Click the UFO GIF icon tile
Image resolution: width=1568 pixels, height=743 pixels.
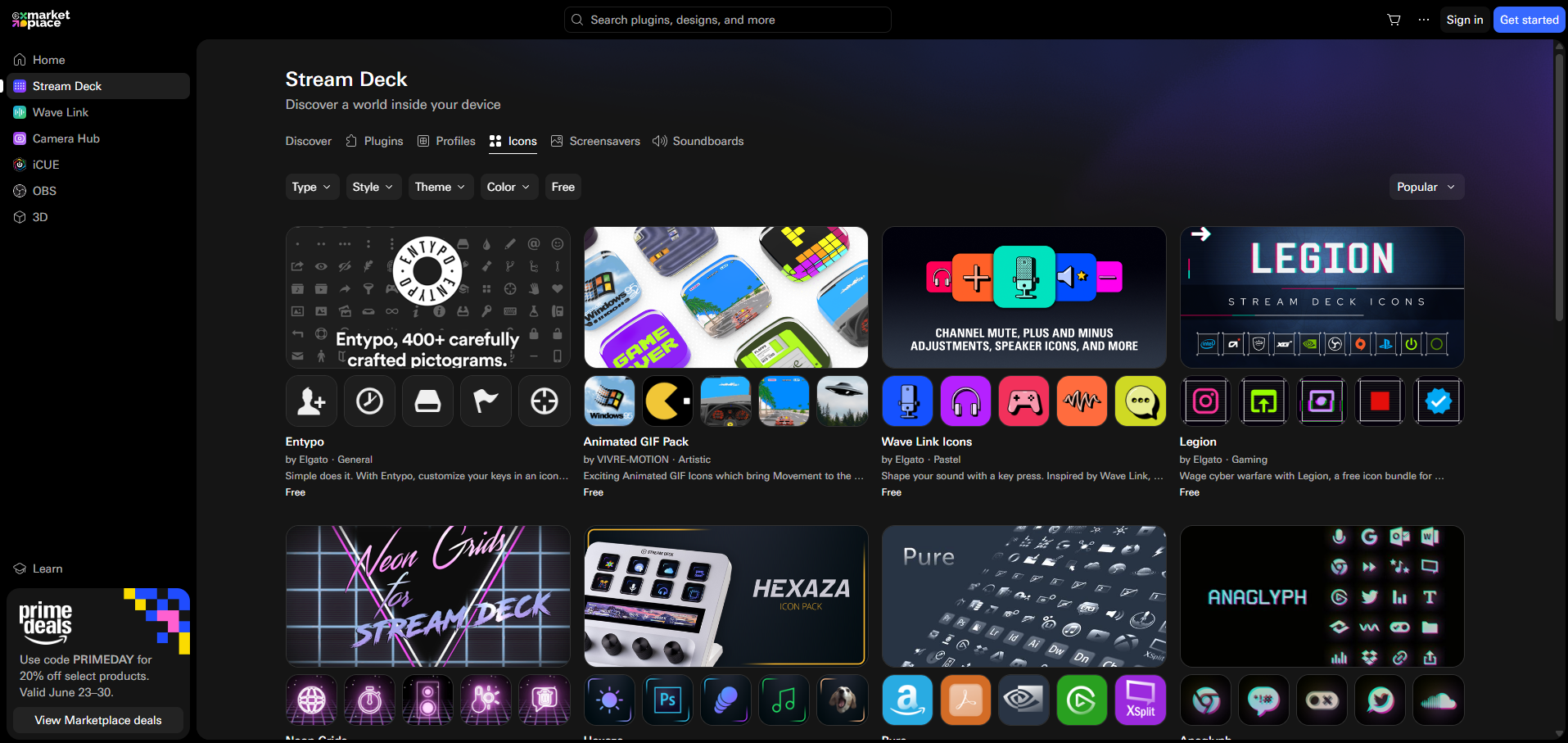842,401
